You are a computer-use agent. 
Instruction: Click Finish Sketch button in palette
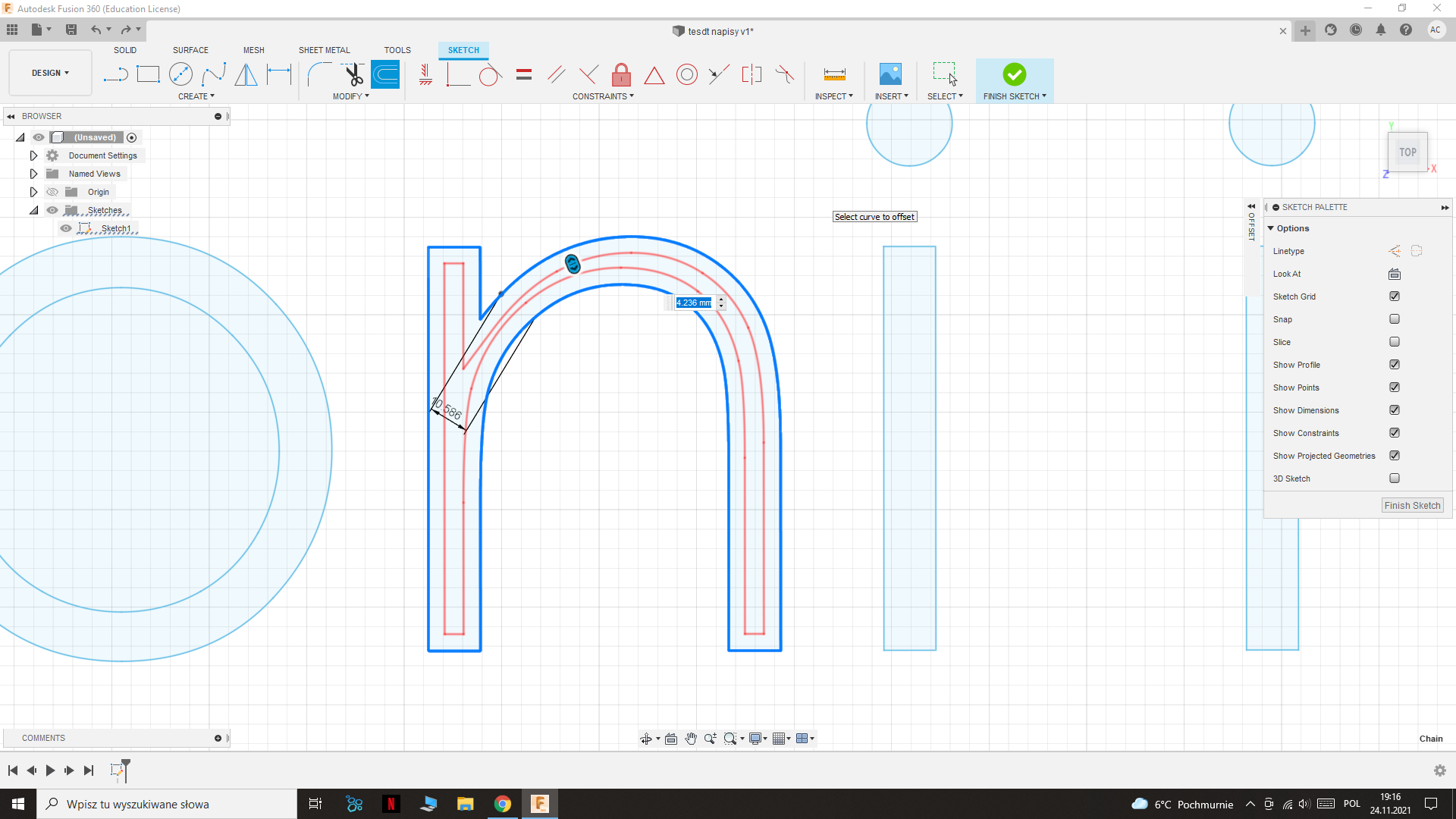[x=1412, y=506]
